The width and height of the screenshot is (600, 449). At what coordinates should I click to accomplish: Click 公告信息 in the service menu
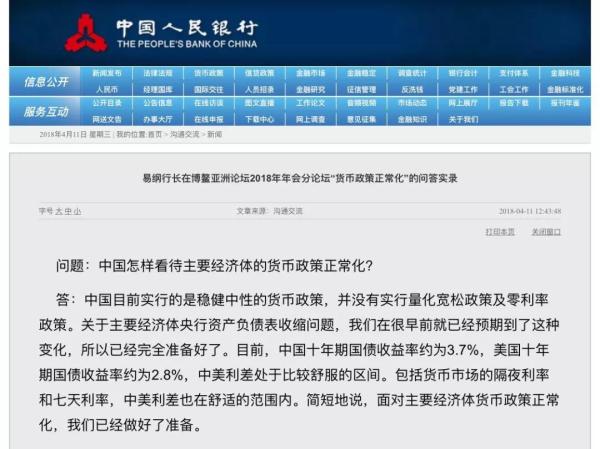pos(158,103)
